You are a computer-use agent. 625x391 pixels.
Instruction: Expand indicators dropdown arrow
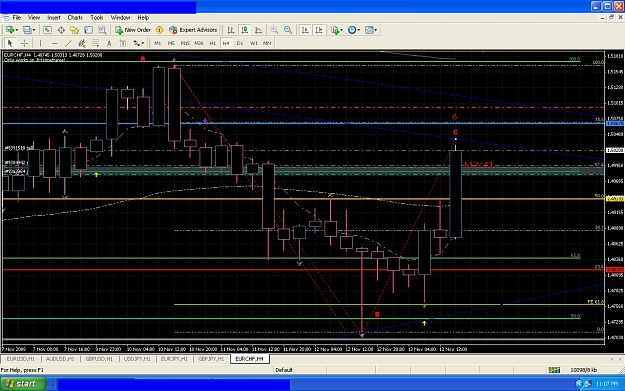click(x=341, y=30)
